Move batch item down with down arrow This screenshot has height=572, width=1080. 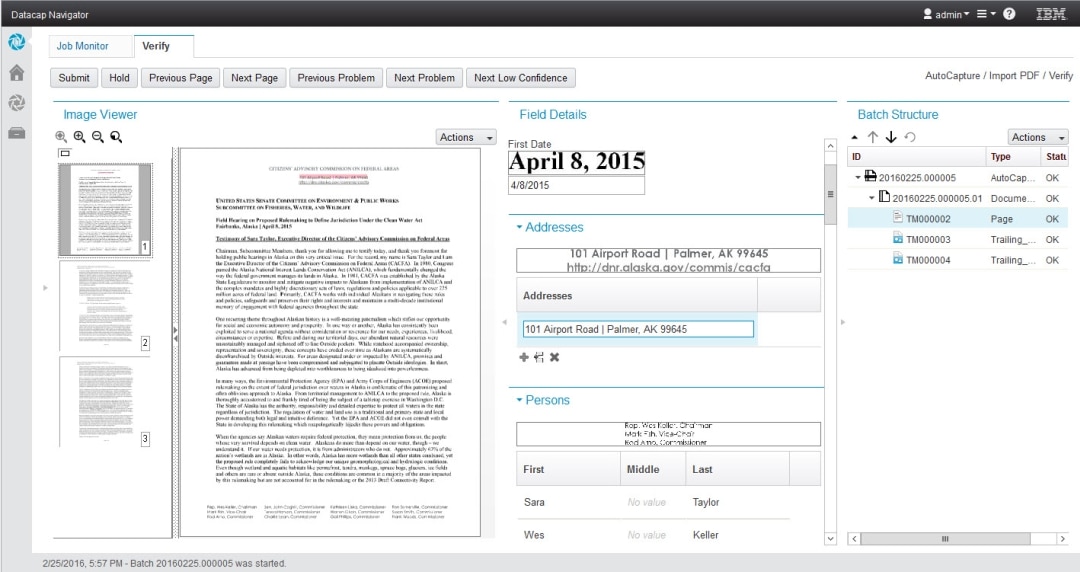point(891,137)
